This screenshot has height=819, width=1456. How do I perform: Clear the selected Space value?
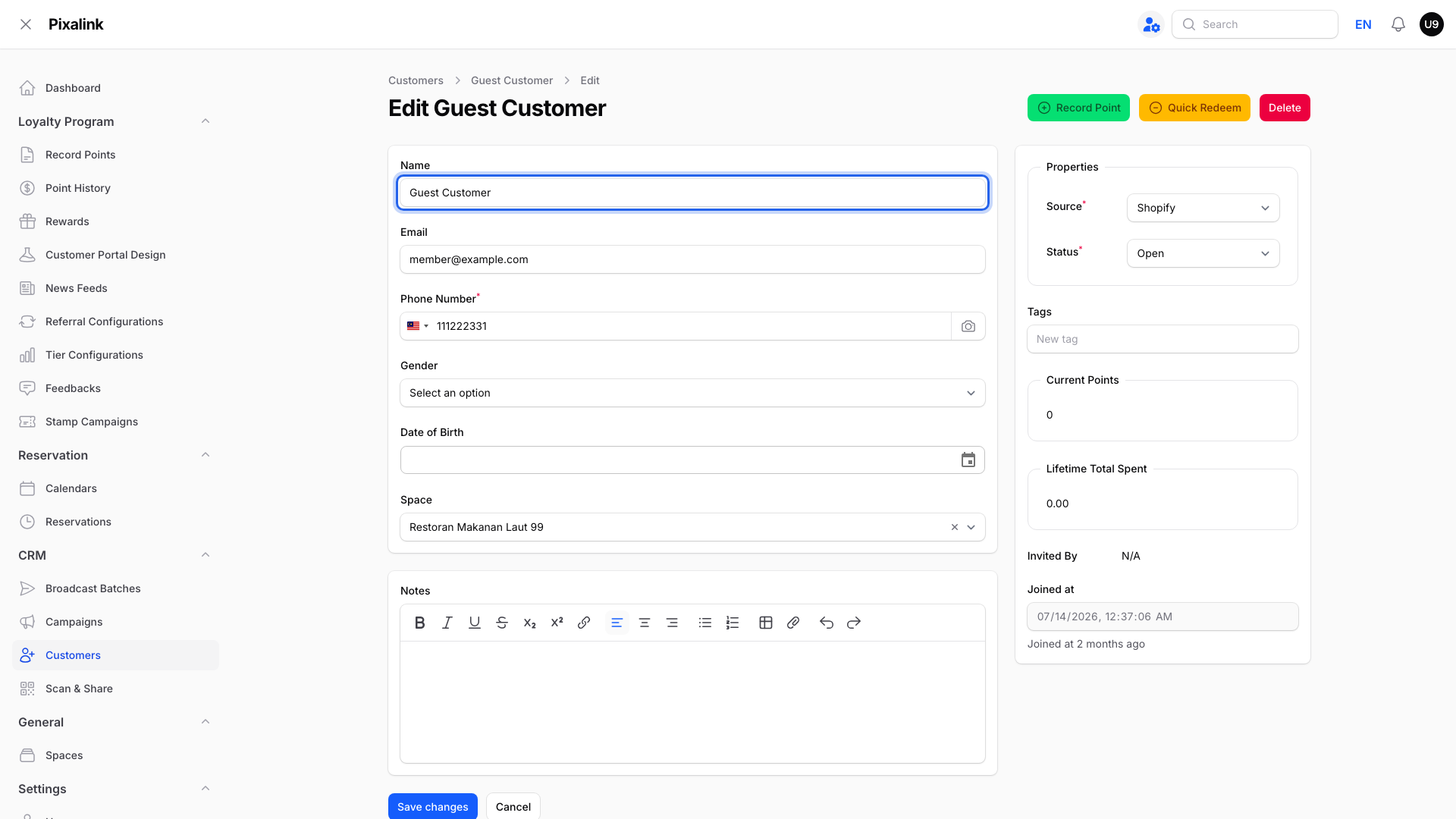tap(955, 527)
